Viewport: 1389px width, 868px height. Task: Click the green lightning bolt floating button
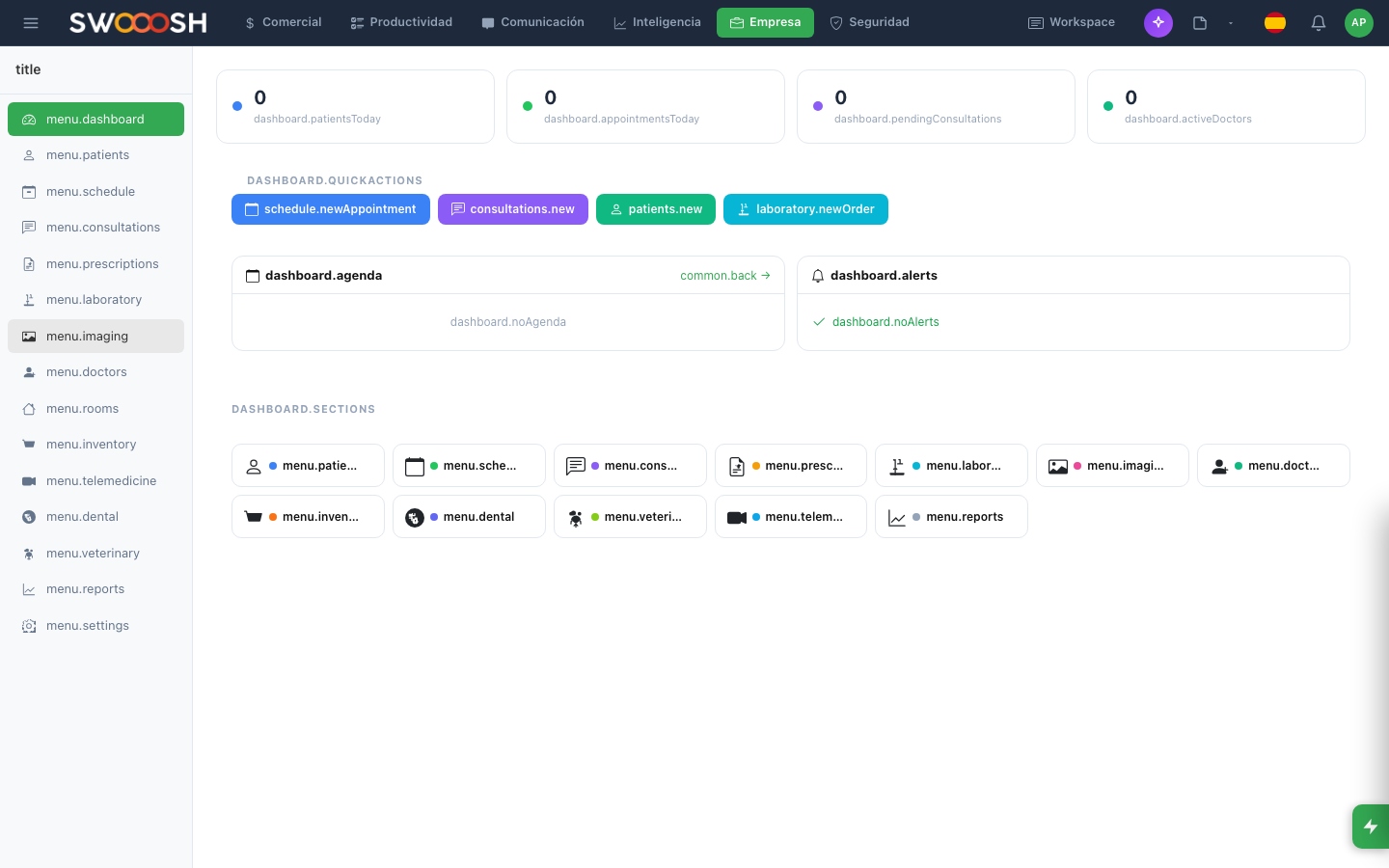point(1370,827)
